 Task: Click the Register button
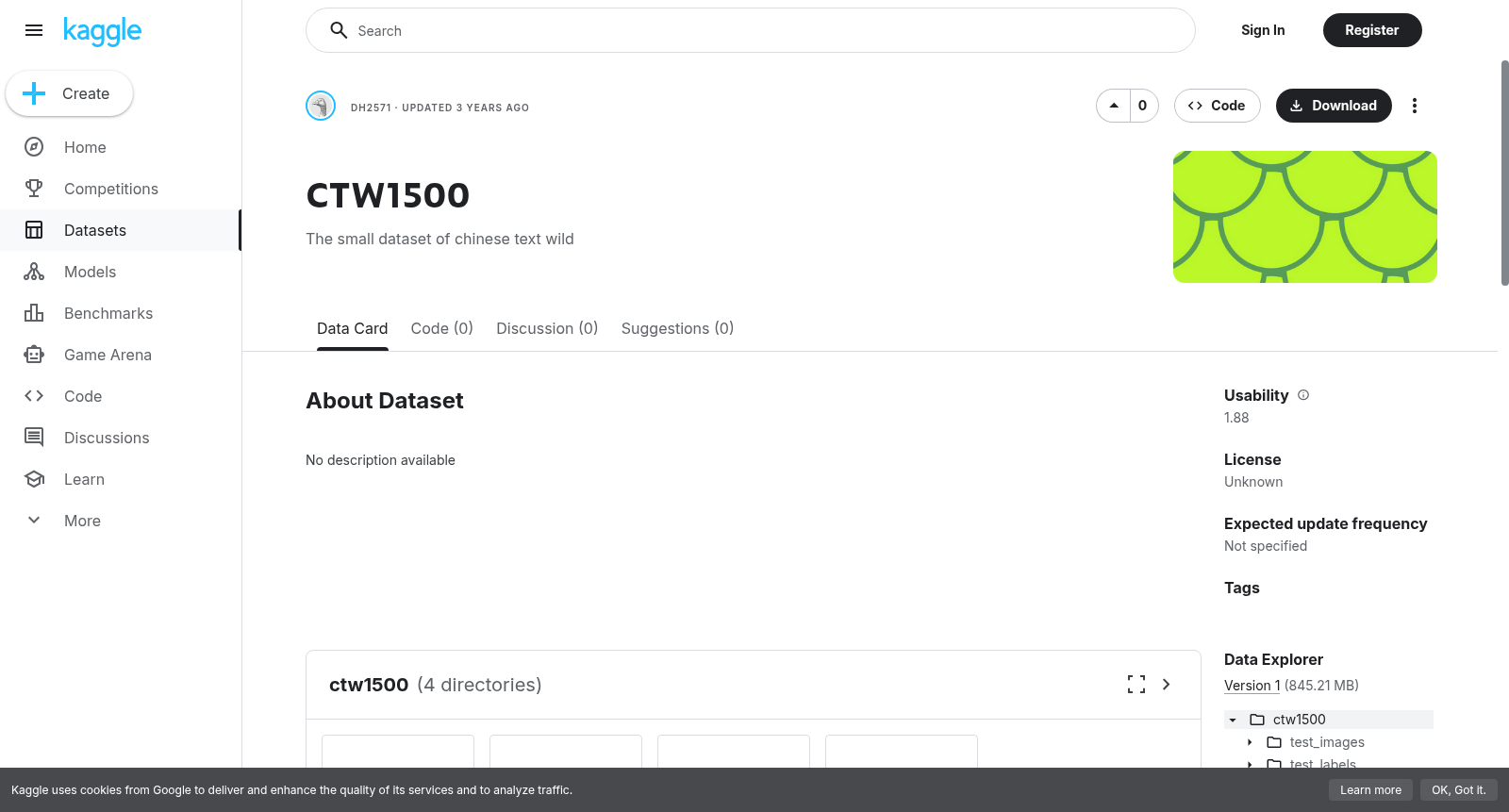click(x=1372, y=30)
